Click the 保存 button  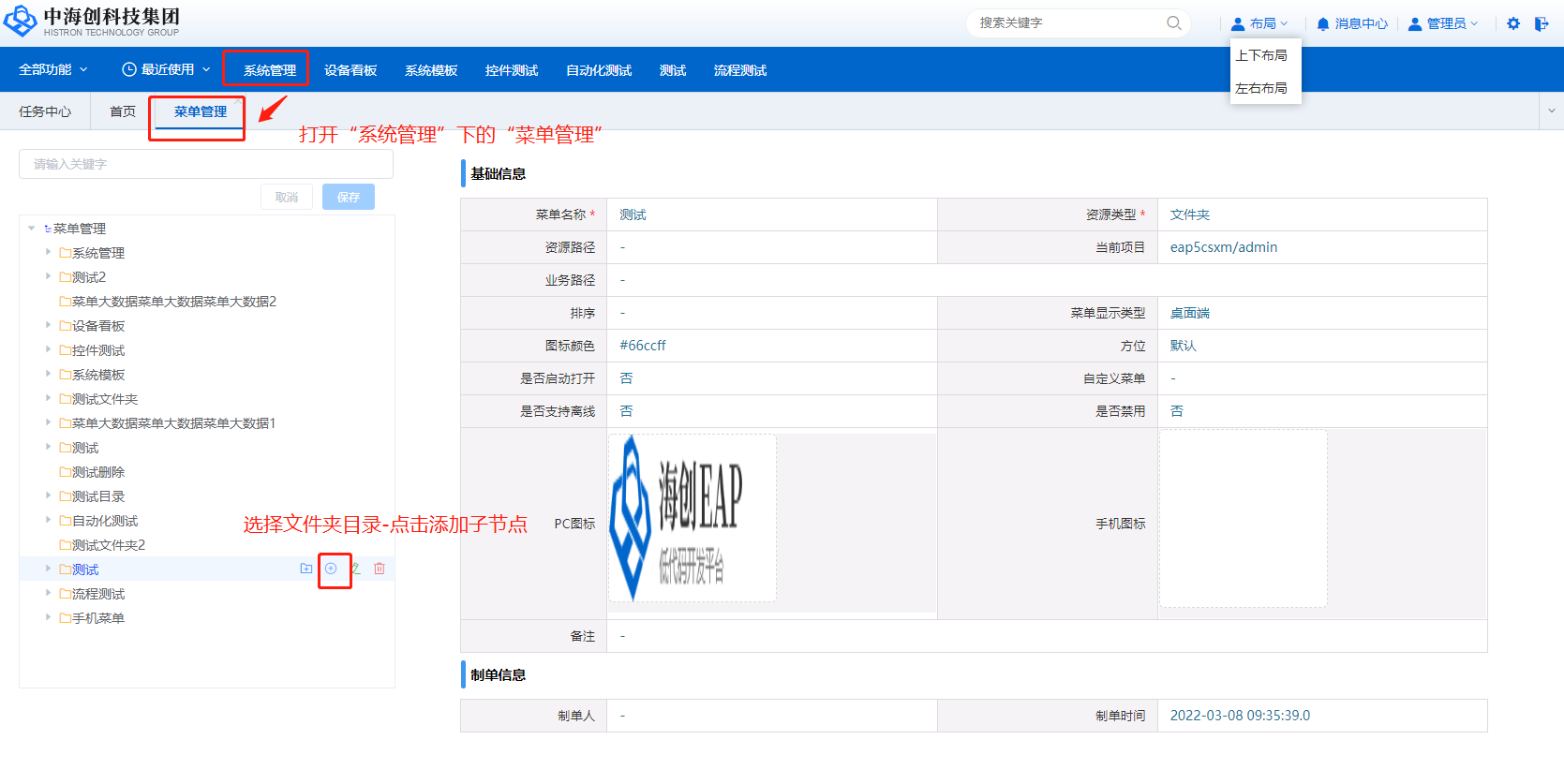point(348,197)
